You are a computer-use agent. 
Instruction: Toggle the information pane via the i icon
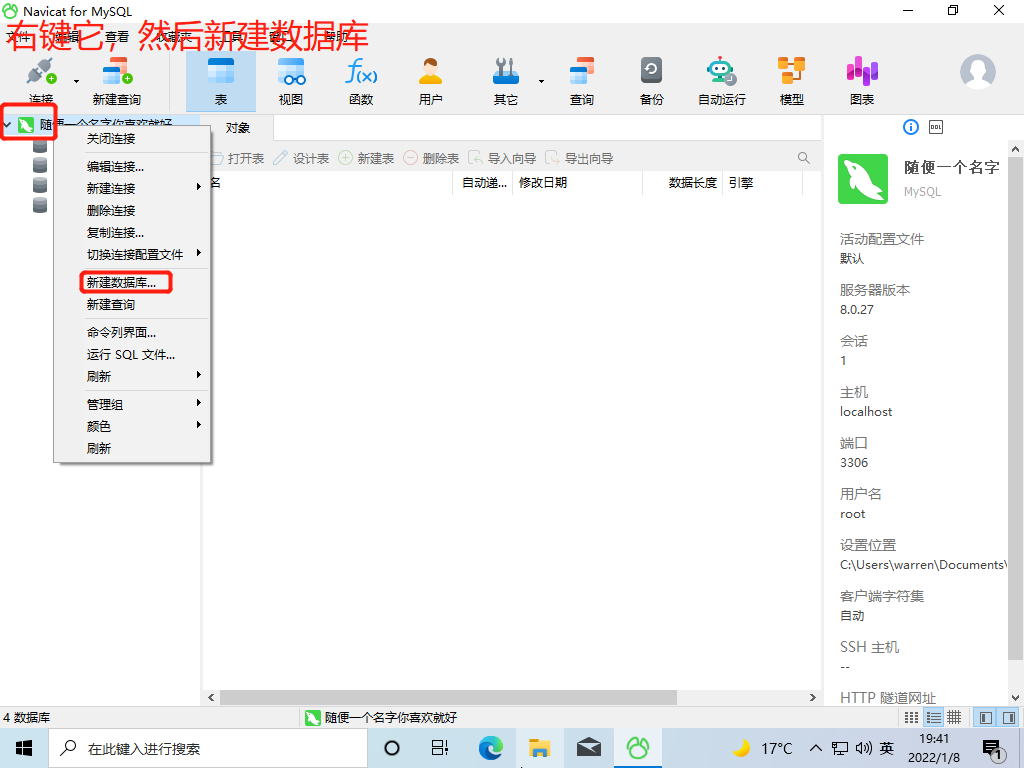tap(909, 127)
